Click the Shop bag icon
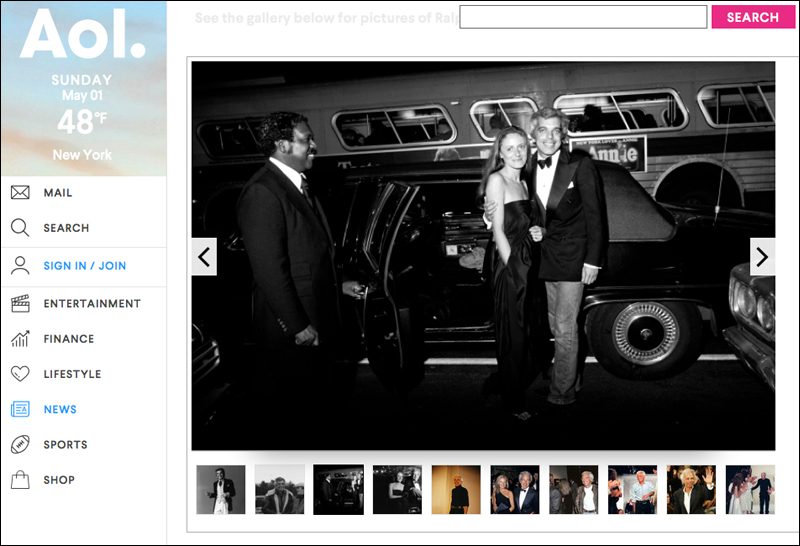The image size is (800, 546). pos(20,480)
